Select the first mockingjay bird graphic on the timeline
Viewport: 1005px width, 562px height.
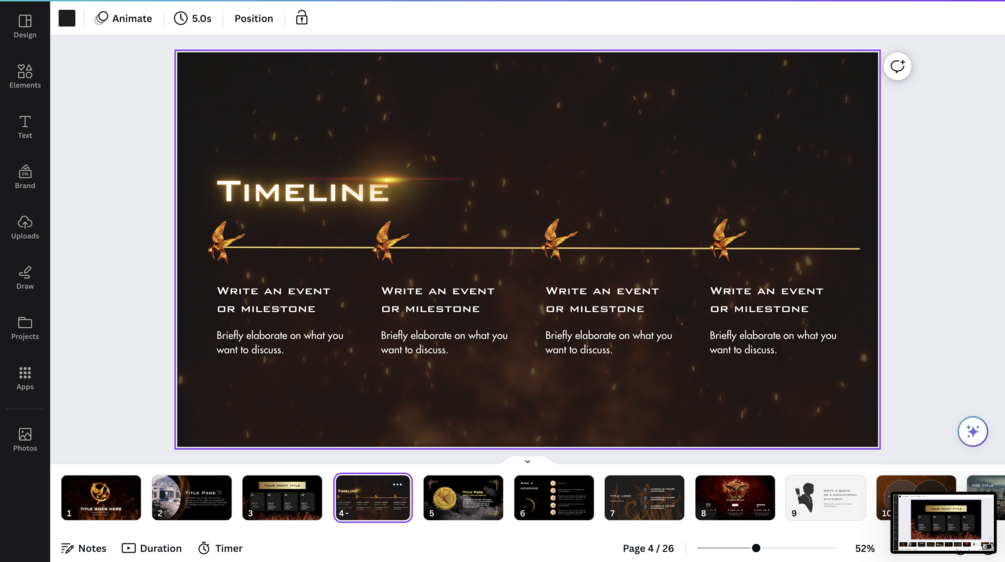[x=224, y=241]
